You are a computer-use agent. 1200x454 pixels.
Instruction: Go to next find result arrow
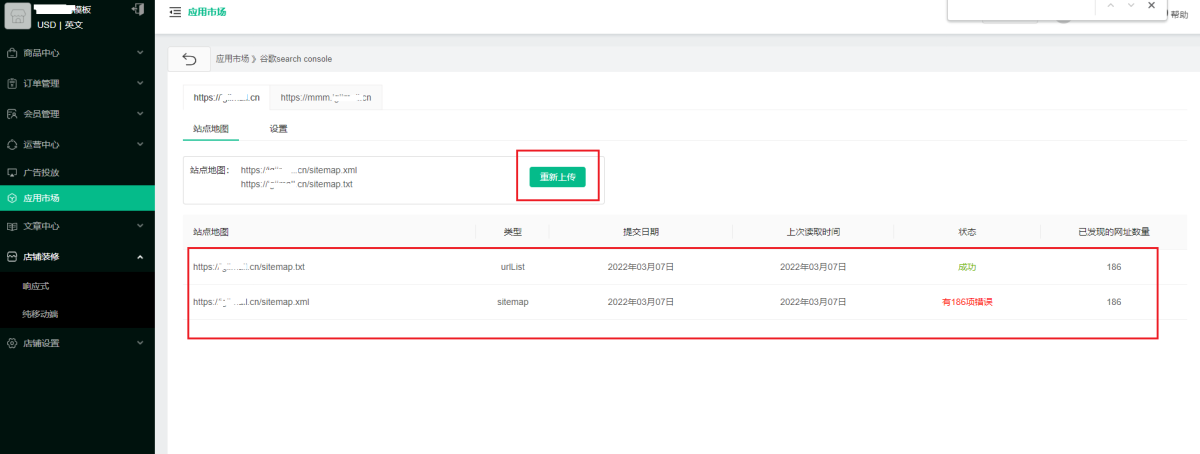pyautogui.click(x=1130, y=6)
